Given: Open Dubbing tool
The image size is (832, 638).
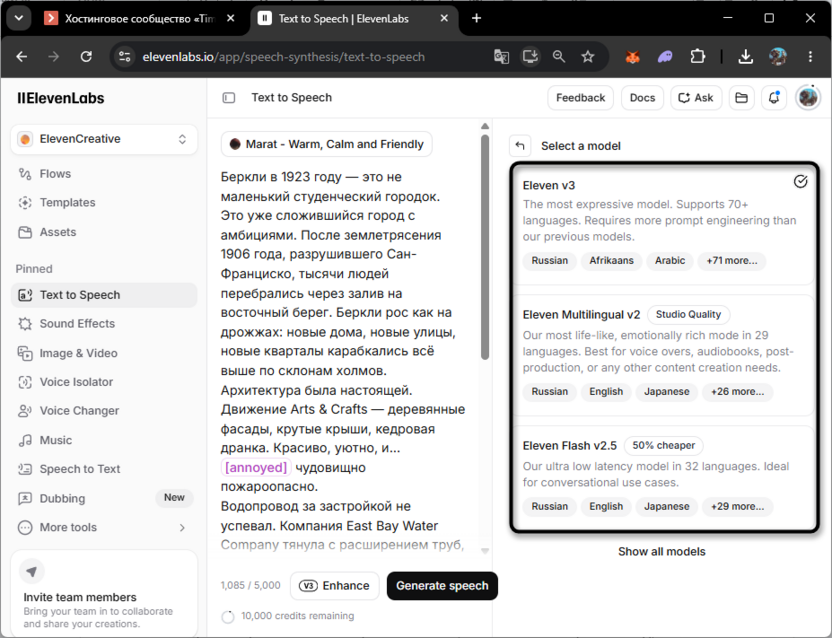Looking at the screenshot, I should coord(104,498).
